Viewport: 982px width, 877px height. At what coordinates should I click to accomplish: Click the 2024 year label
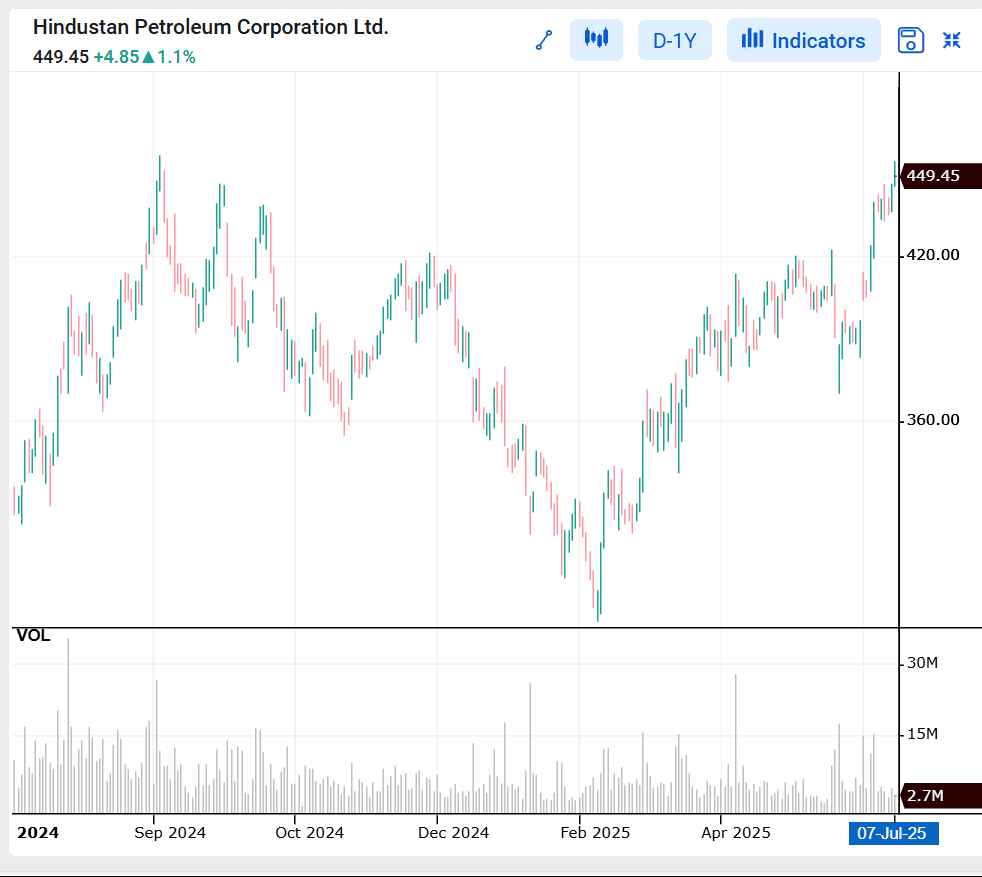point(38,833)
